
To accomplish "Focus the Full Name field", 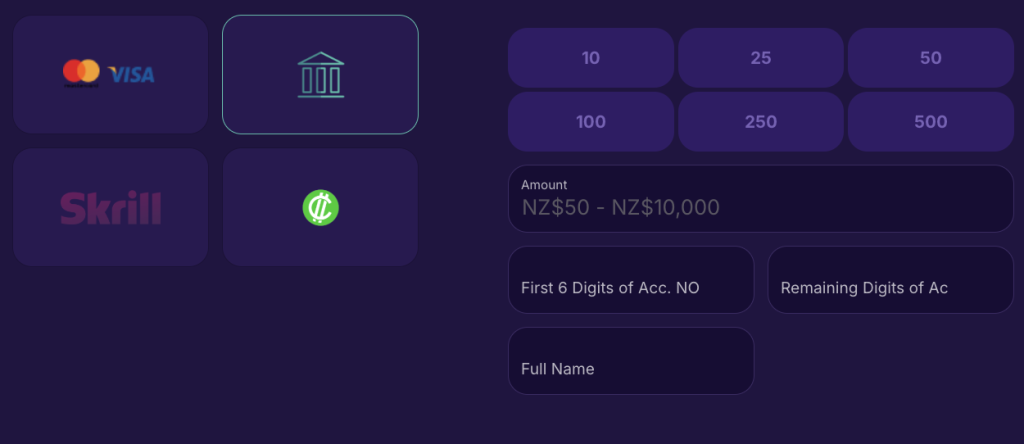I will pos(631,360).
